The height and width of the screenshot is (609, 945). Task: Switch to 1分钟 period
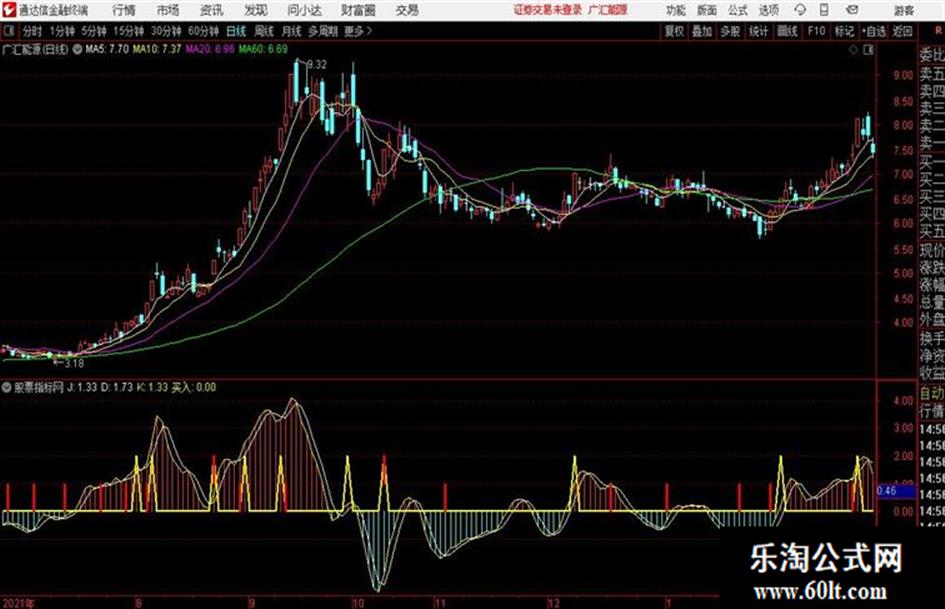point(62,31)
